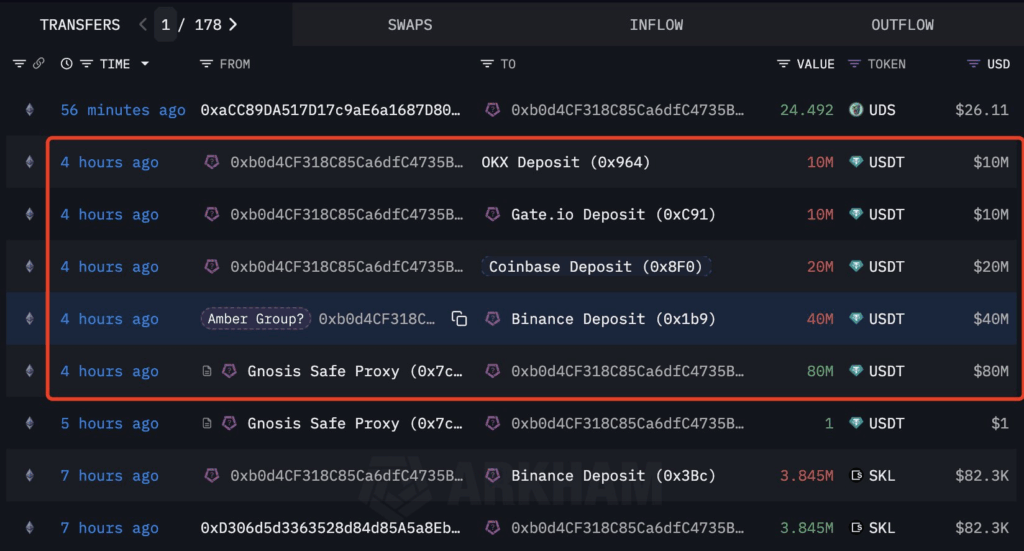
Task: Click entity icon beside Gate.io Deposit
Action: [492, 214]
